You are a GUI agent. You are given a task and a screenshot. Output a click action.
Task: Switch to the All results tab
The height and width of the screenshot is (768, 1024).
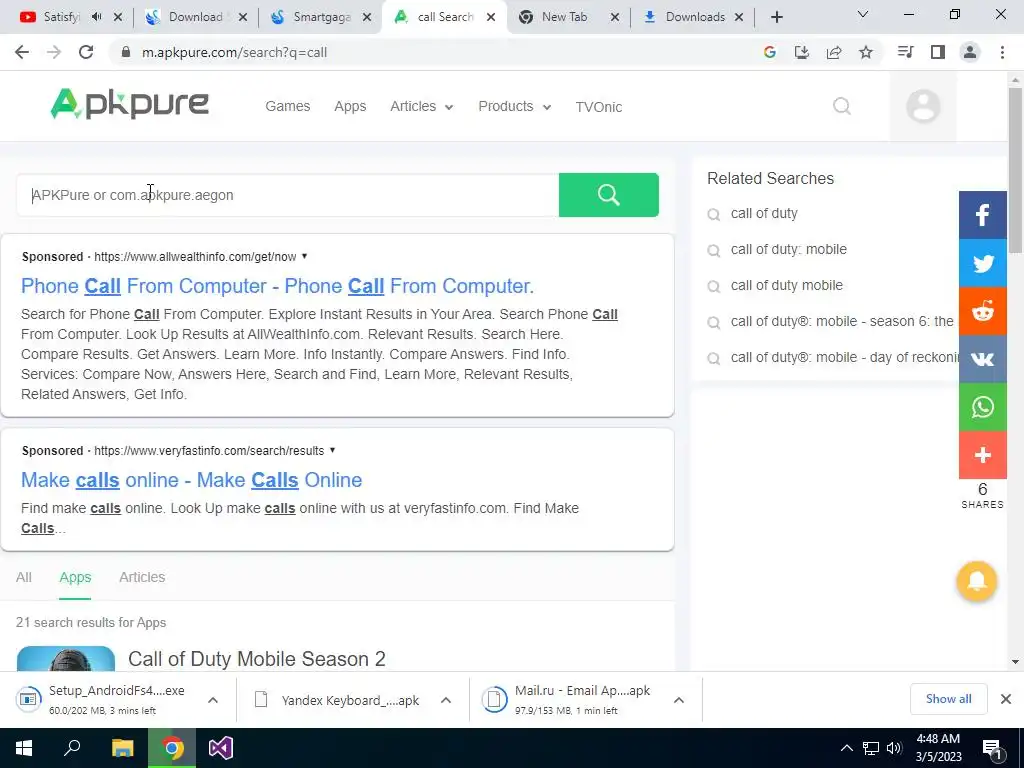coord(24,577)
